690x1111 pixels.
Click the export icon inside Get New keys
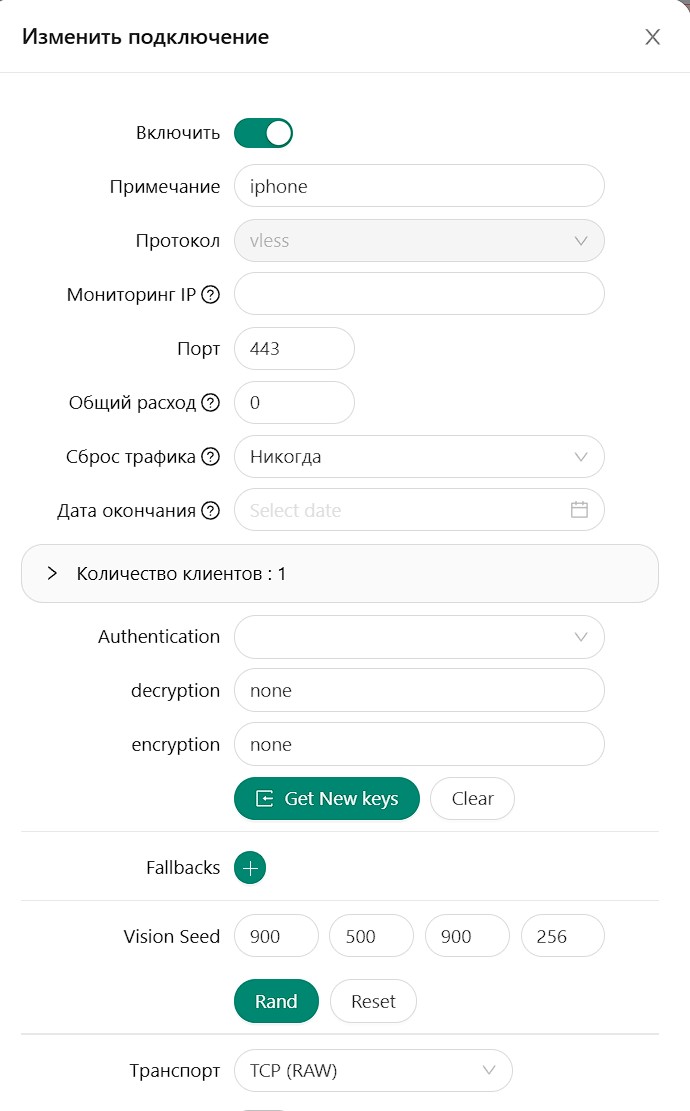(x=263, y=798)
